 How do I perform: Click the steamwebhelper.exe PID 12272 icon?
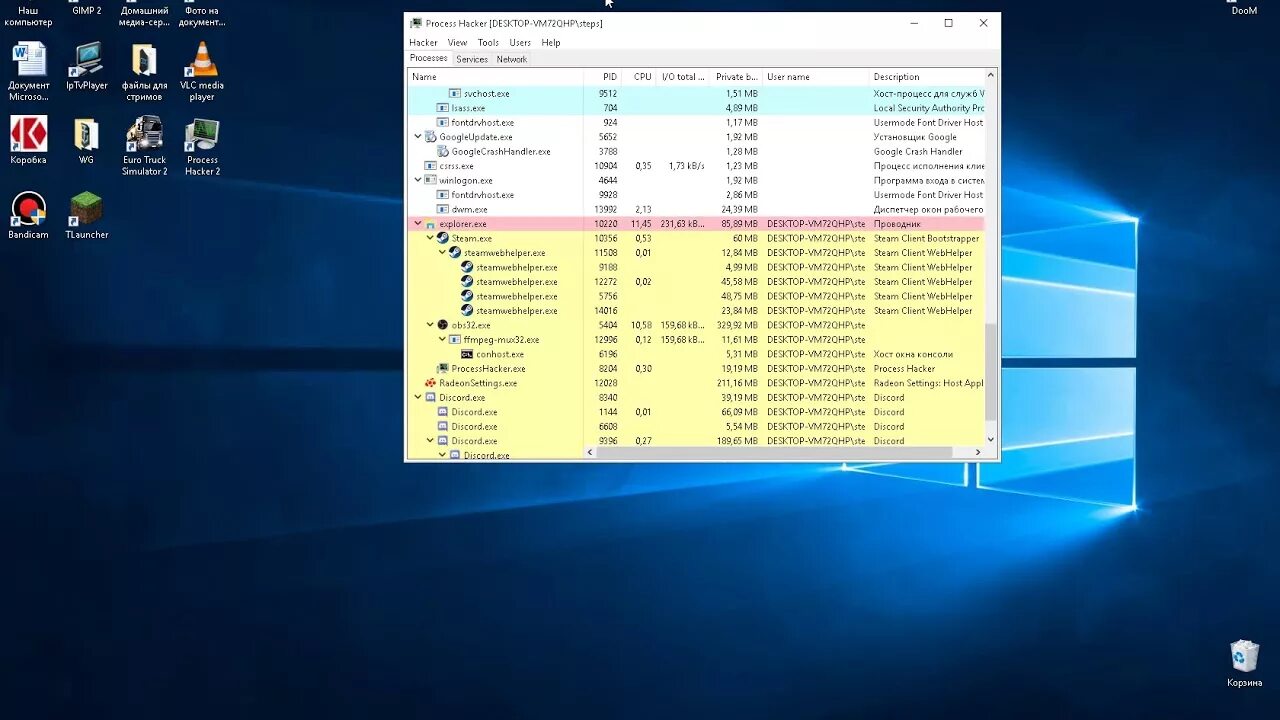tap(467, 282)
